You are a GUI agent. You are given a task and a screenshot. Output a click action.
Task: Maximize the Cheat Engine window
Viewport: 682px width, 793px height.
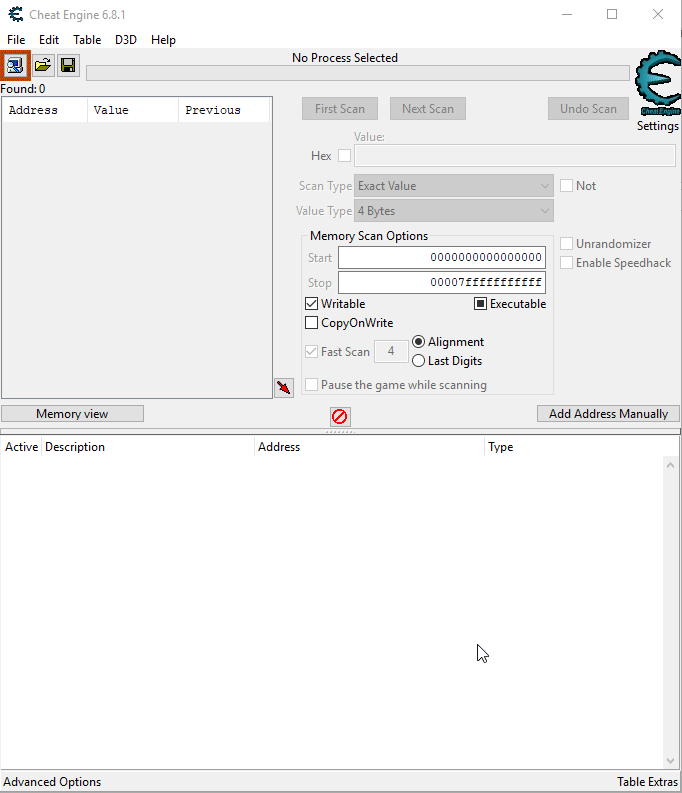coord(612,14)
